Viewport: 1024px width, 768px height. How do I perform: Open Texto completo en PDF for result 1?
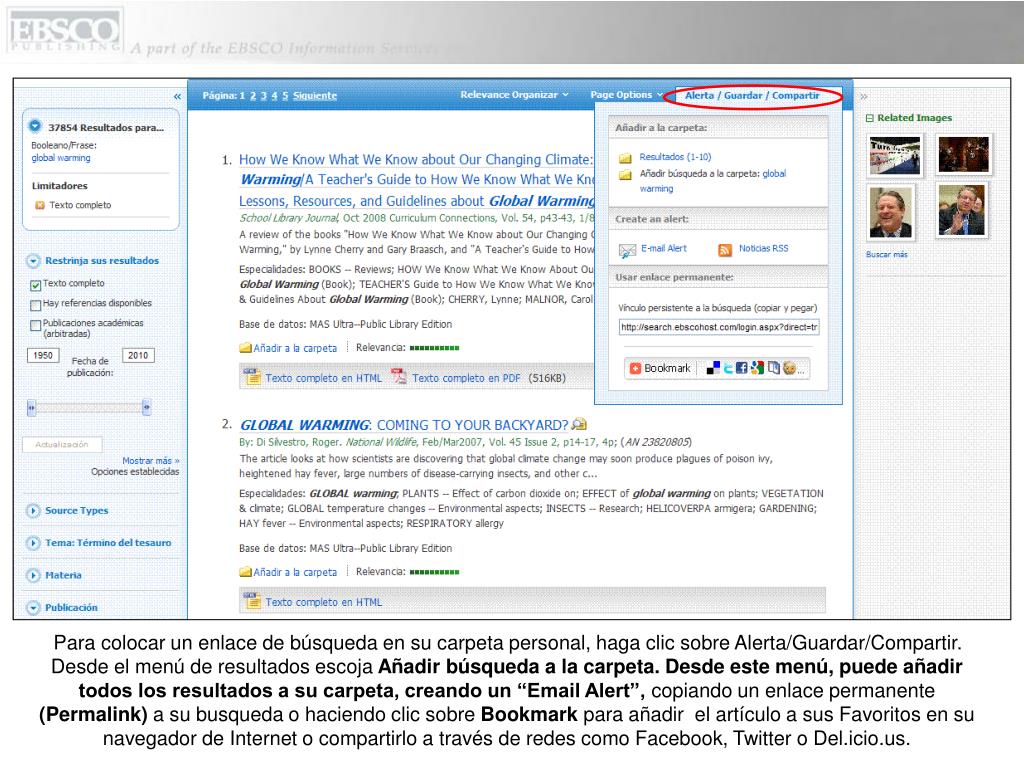click(x=466, y=378)
